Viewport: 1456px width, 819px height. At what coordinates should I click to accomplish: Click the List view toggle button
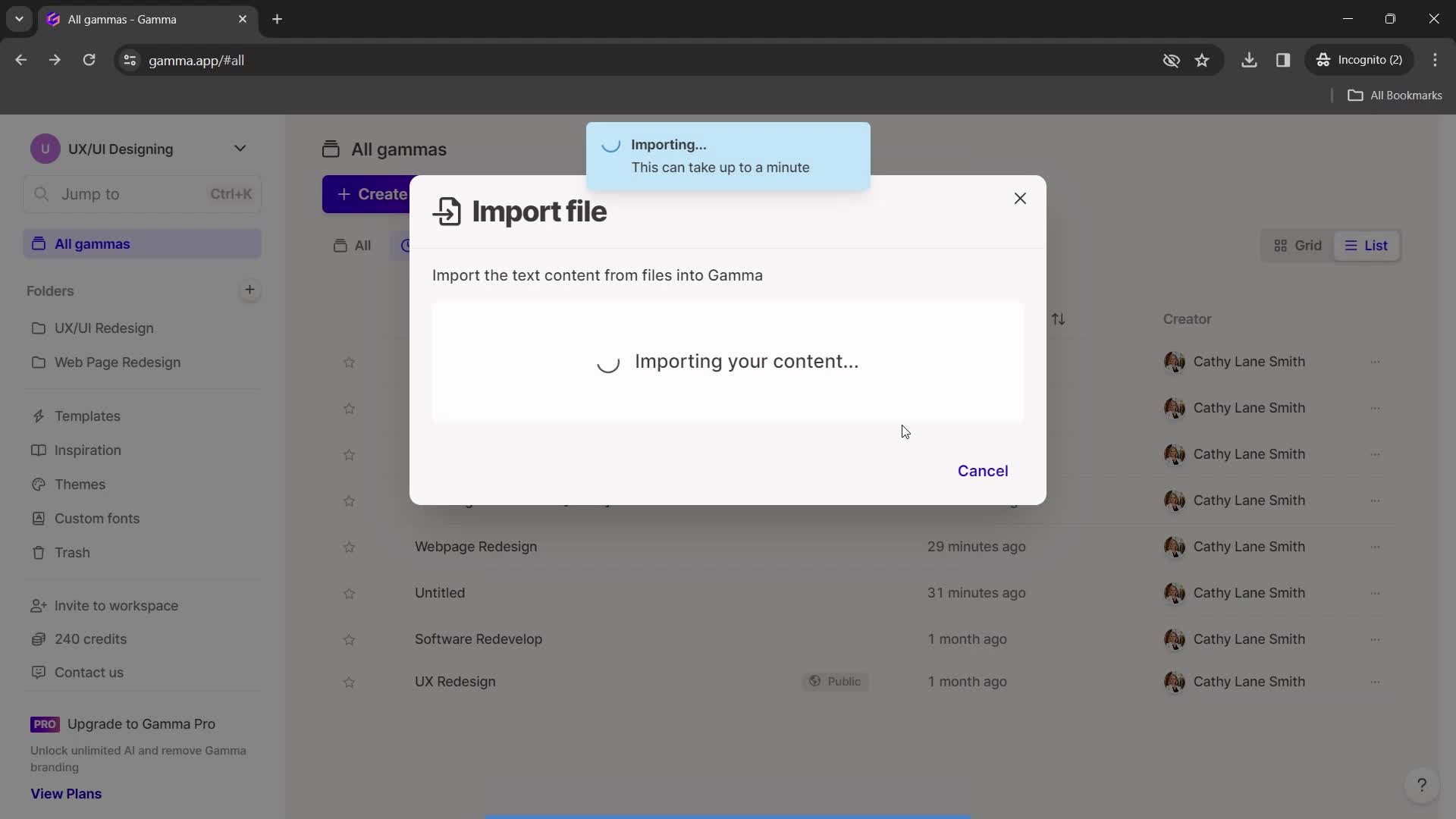click(x=1365, y=246)
